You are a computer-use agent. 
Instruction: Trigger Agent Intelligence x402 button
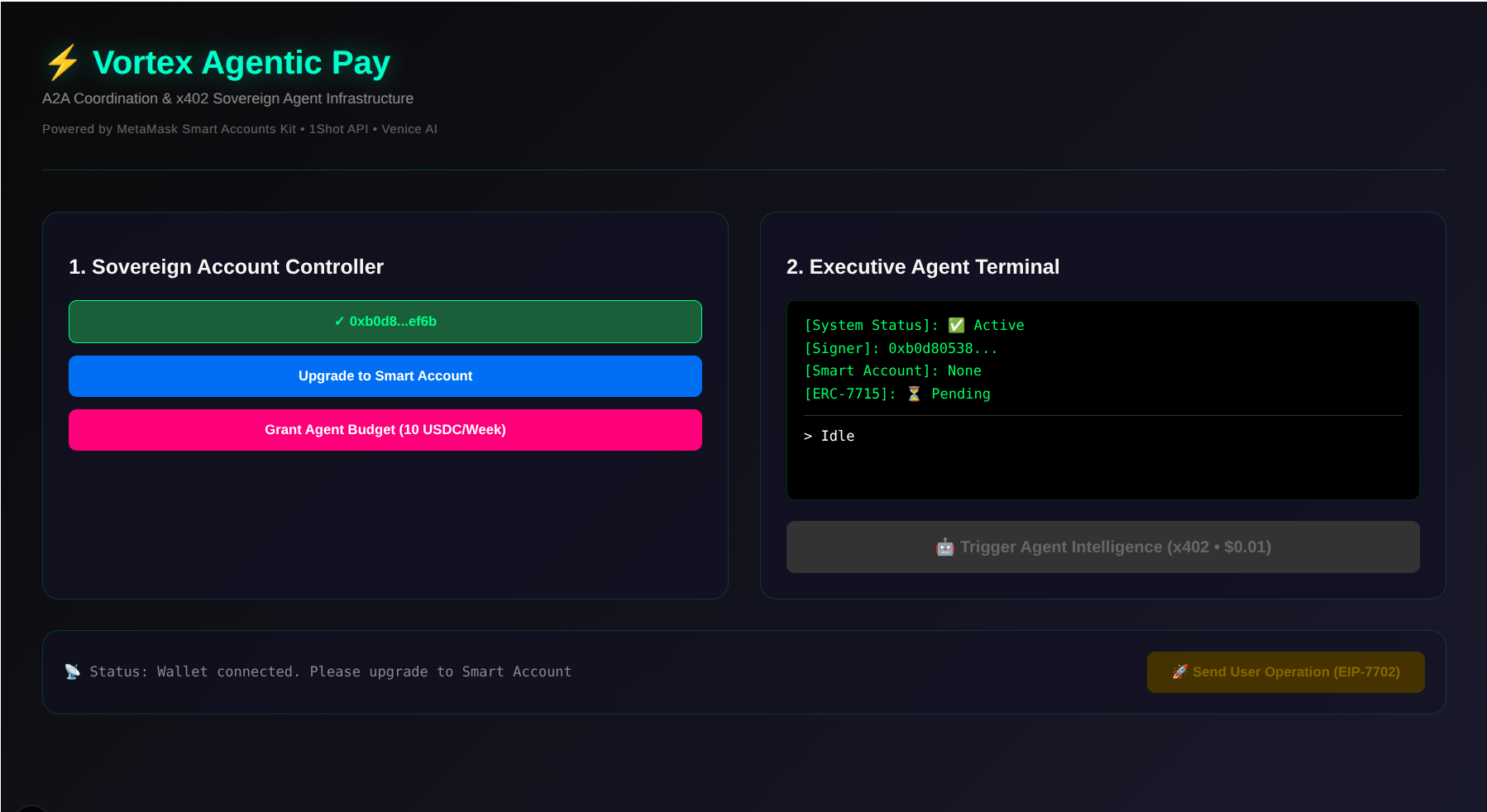click(x=1103, y=547)
